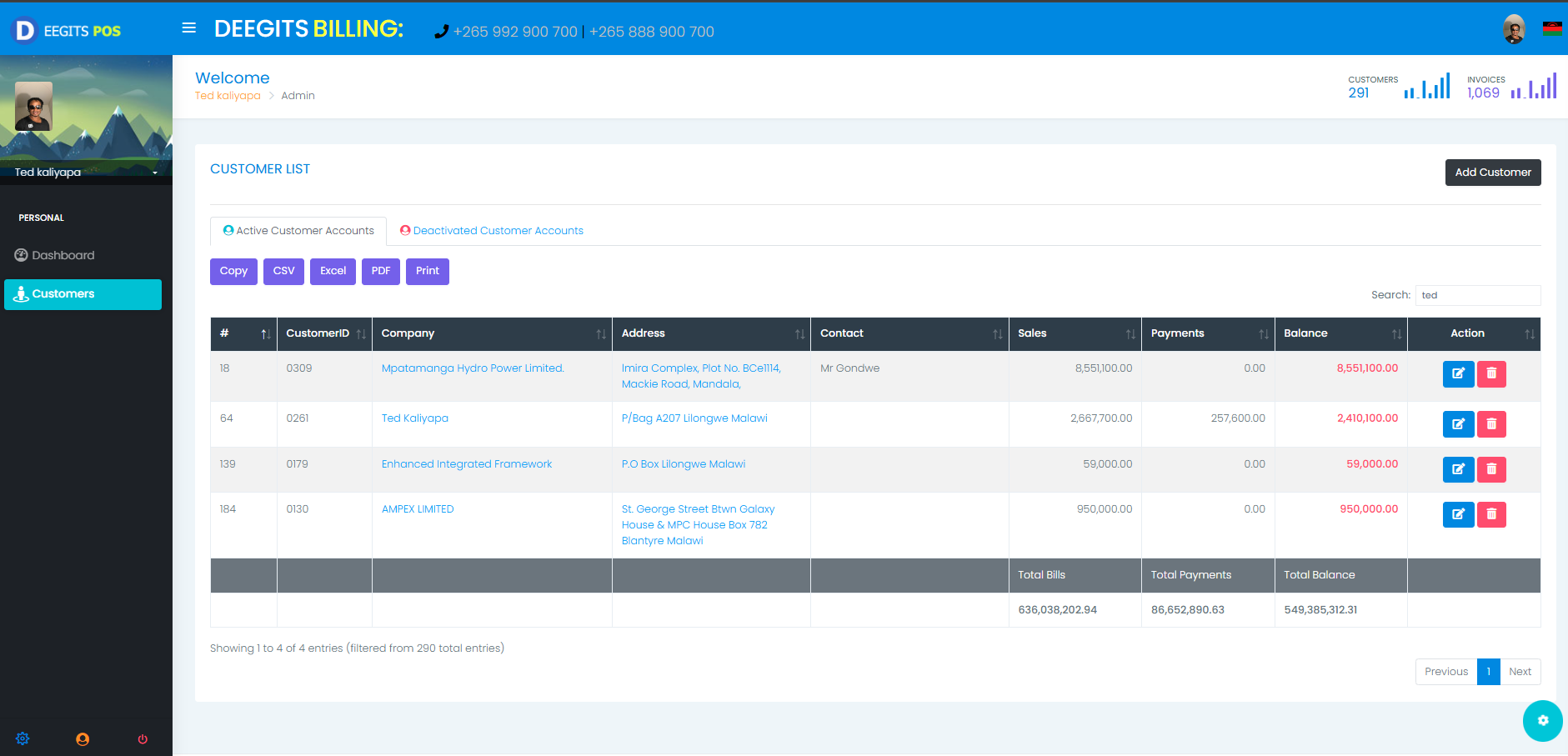Export table using the Excel button
Viewport: 1568px width, 756px height.
(x=333, y=272)
